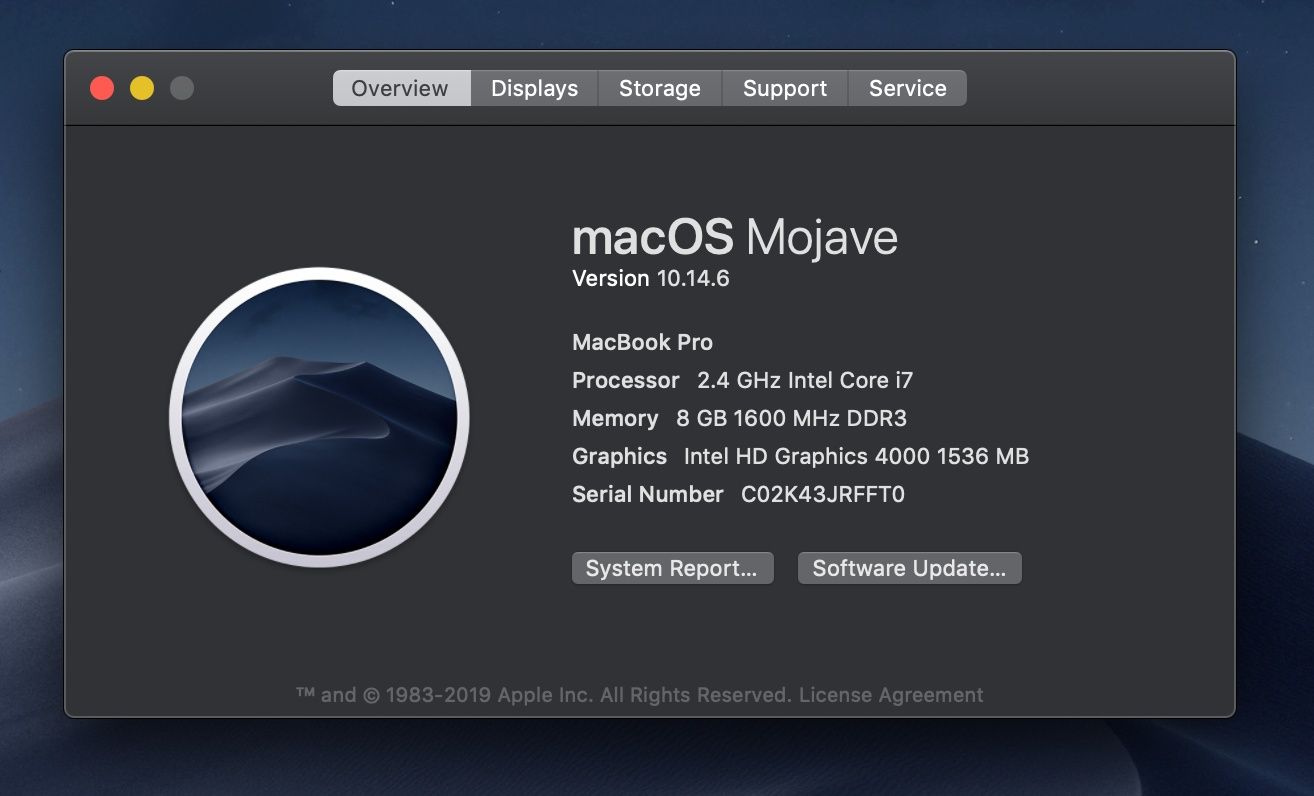Open System Report
Image resolution: width=1314 pixels, height=796 pixels.
click(x=672, y=568)
